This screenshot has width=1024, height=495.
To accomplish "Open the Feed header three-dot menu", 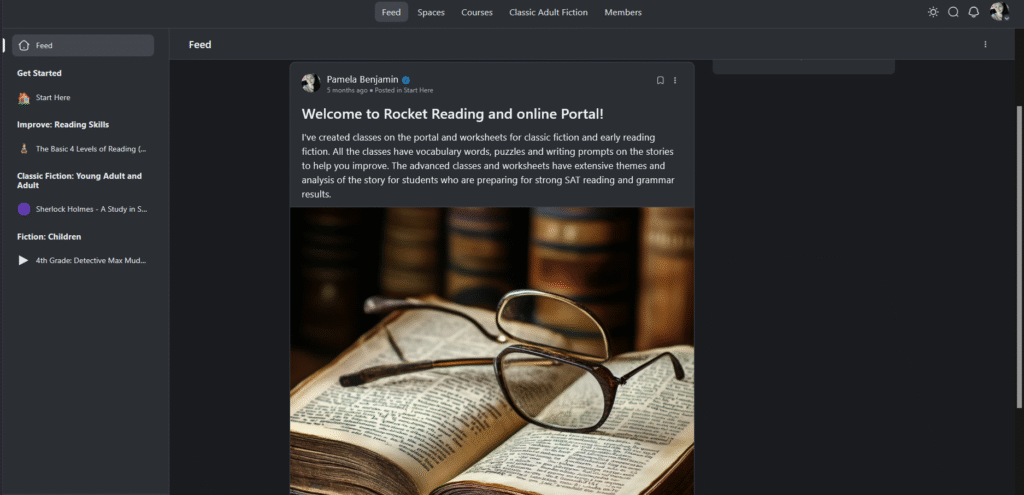I will [985, 44].
